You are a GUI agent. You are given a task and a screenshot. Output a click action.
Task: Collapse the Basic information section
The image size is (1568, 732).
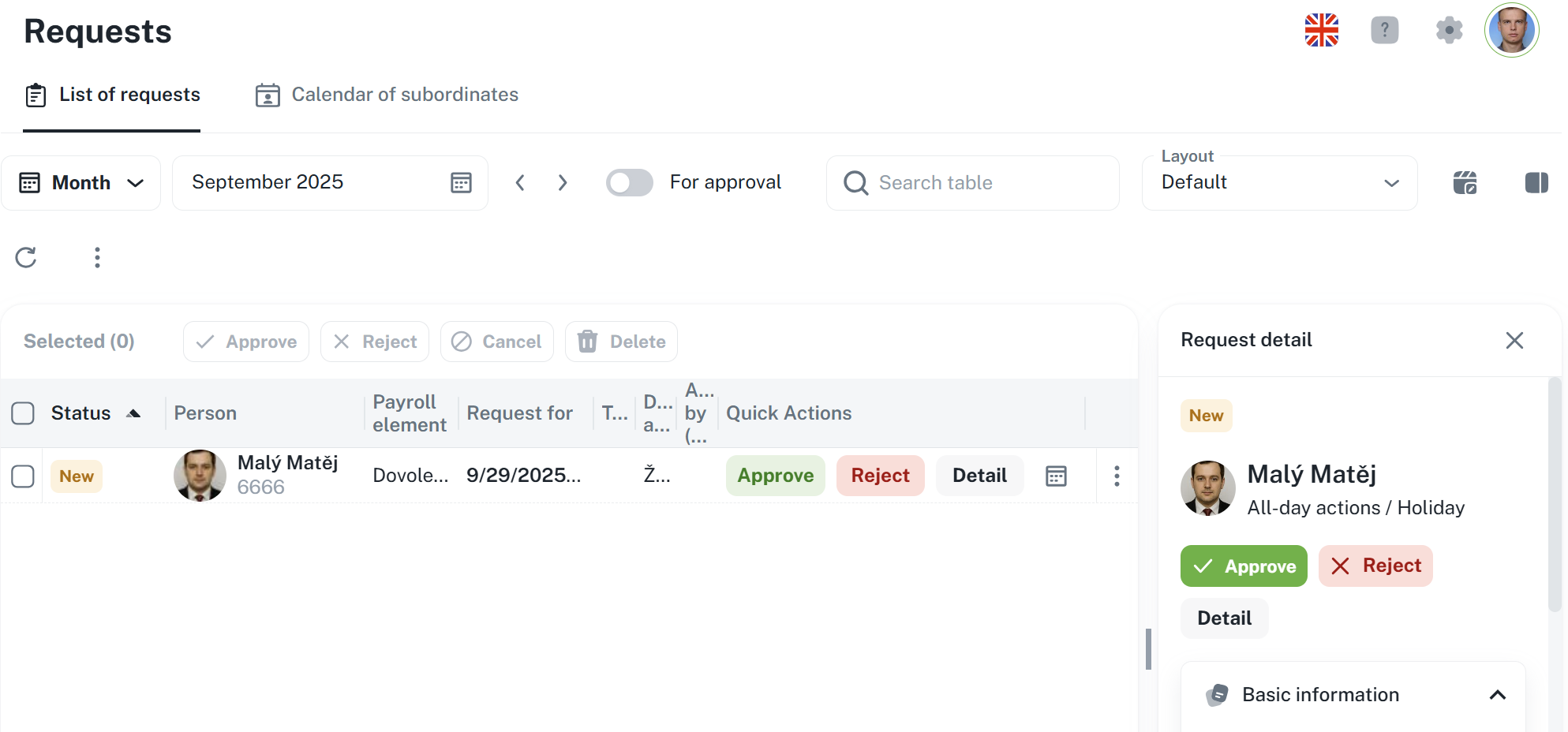pos(1497,695)
